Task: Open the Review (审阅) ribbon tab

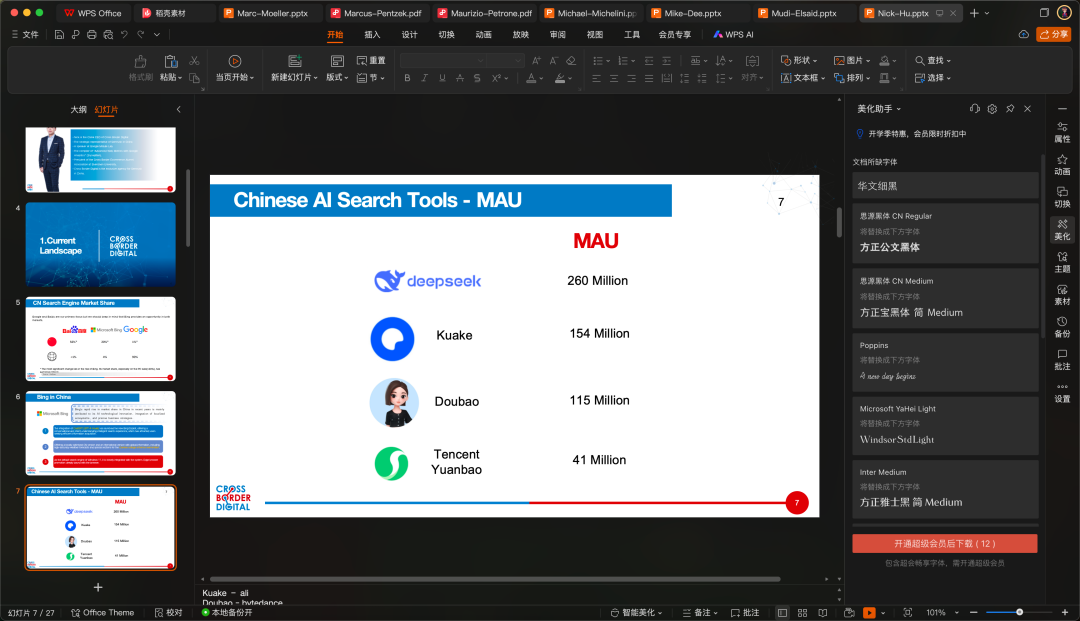Action: (558, 34)
